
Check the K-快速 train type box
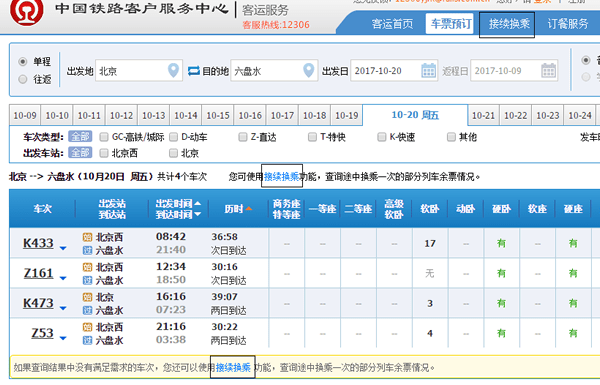(382, 137)
